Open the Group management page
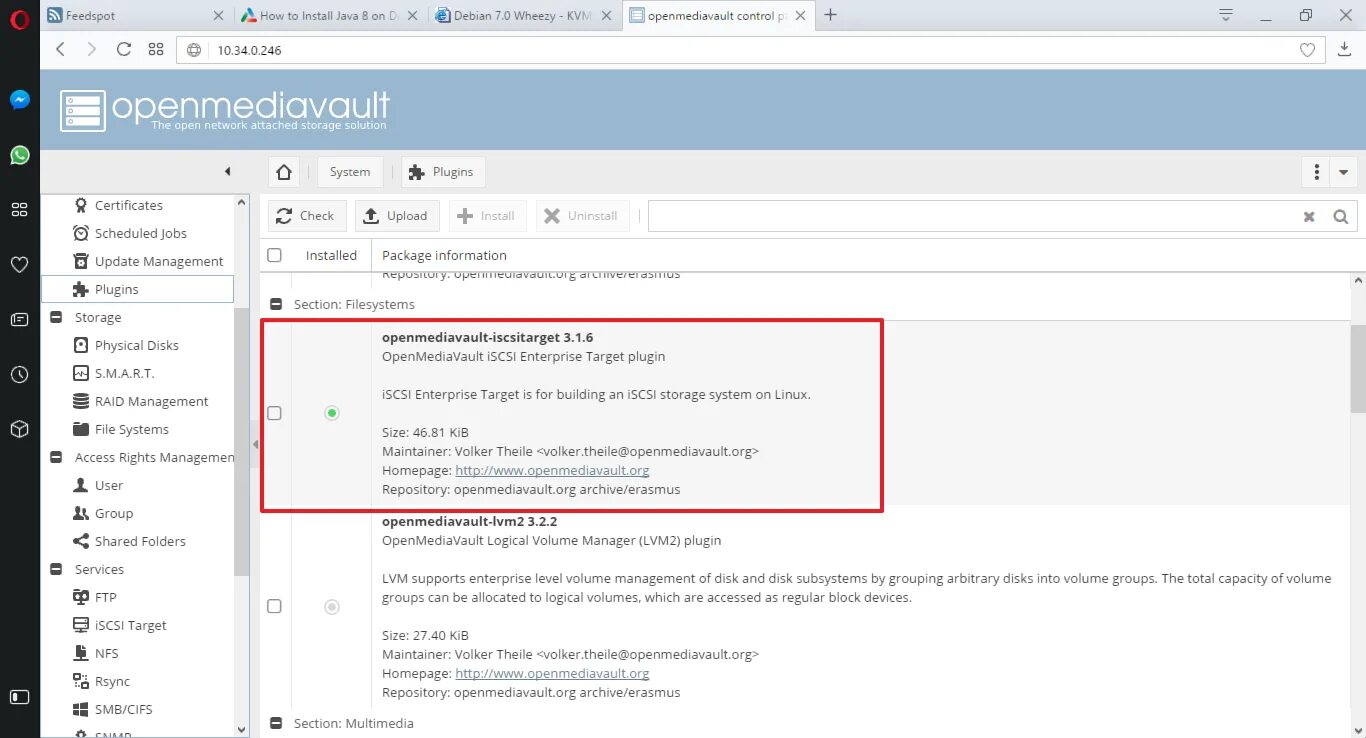1366x738 pixels. pyautogui.click(x=113, y=513)
